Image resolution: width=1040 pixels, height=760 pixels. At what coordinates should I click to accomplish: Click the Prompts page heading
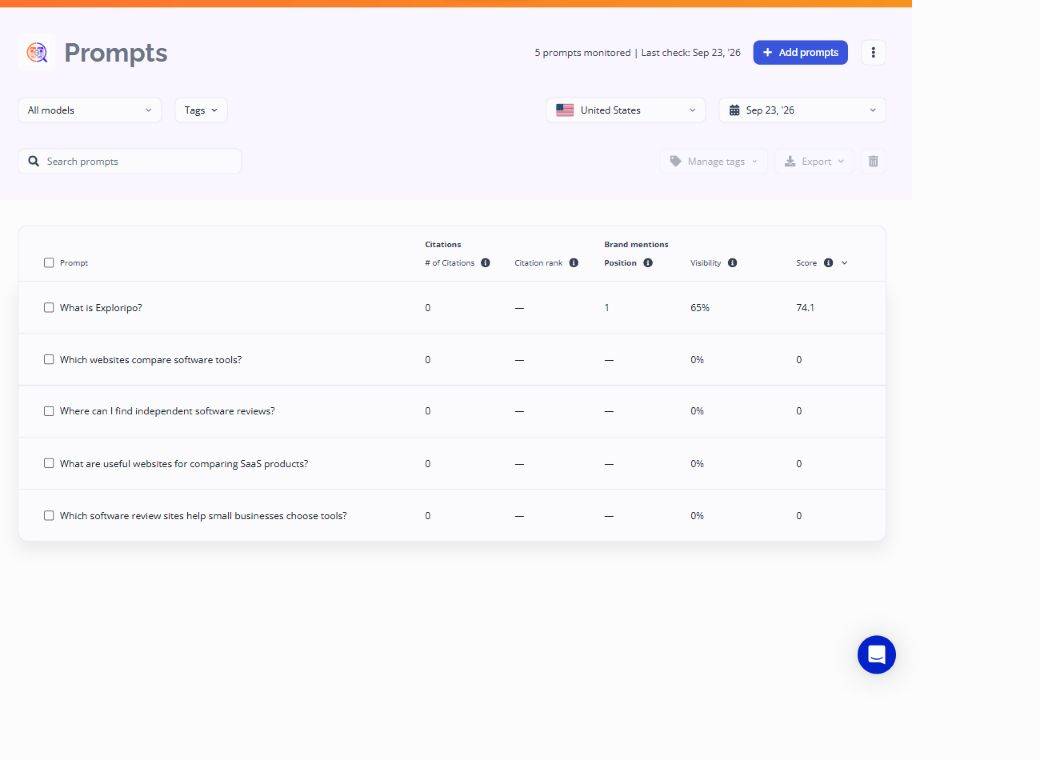pos(115,52)
